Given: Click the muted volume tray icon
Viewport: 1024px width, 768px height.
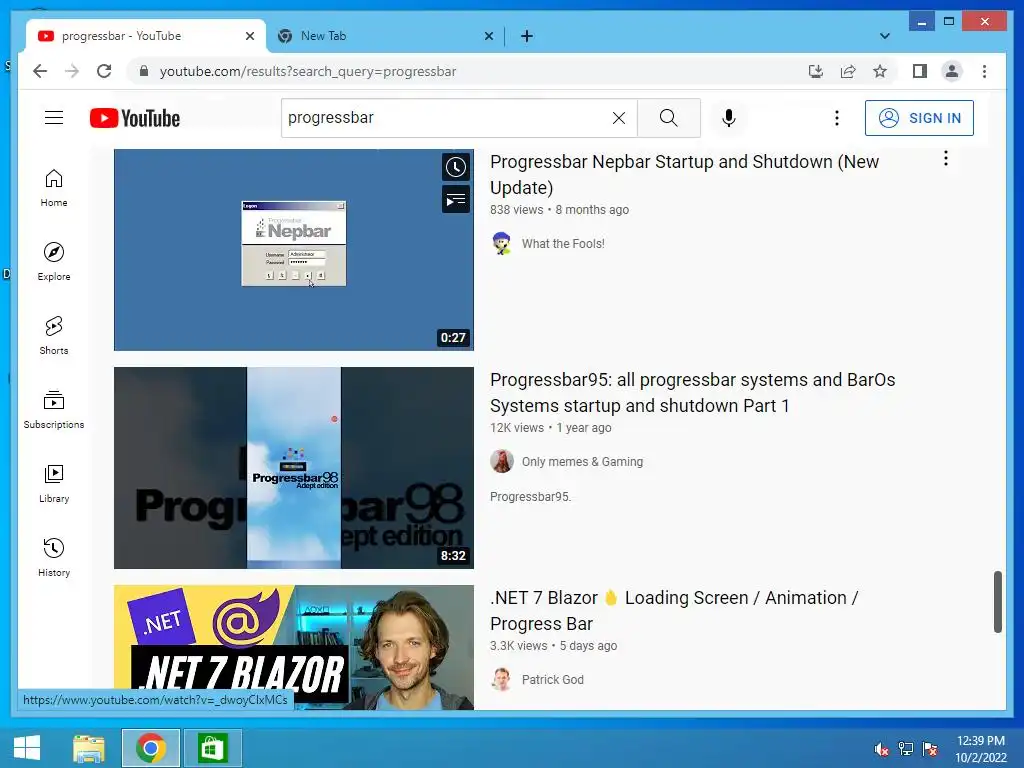Looking at the screenshot, I should coord(881,749).
